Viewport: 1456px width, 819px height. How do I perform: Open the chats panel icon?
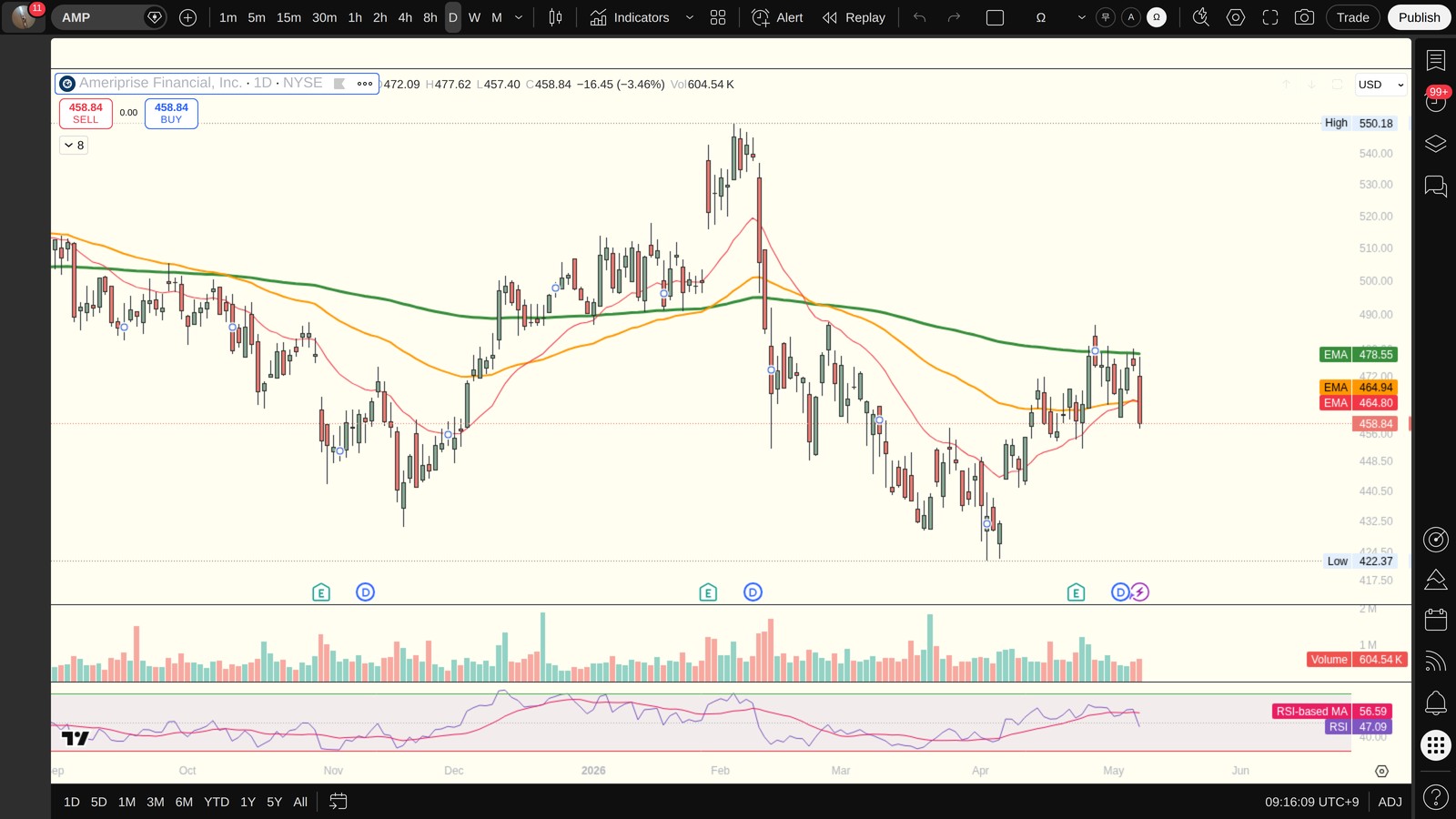pyautogui.click(x=1436, y=187)
